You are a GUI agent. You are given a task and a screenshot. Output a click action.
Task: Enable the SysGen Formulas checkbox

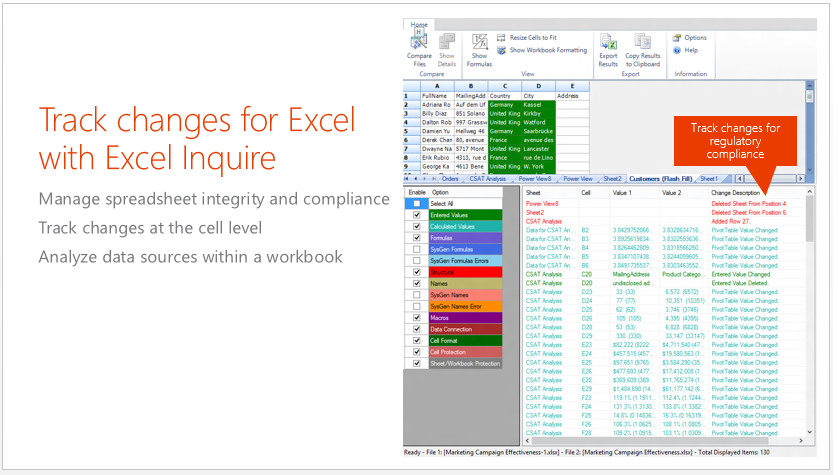[417, 249]
